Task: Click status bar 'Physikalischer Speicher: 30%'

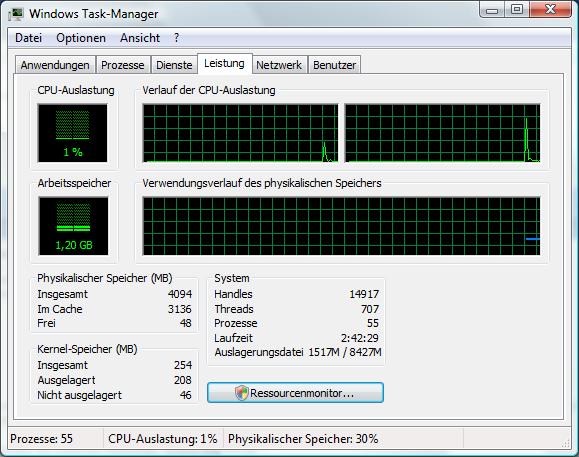Action: [x=303, y=439]
